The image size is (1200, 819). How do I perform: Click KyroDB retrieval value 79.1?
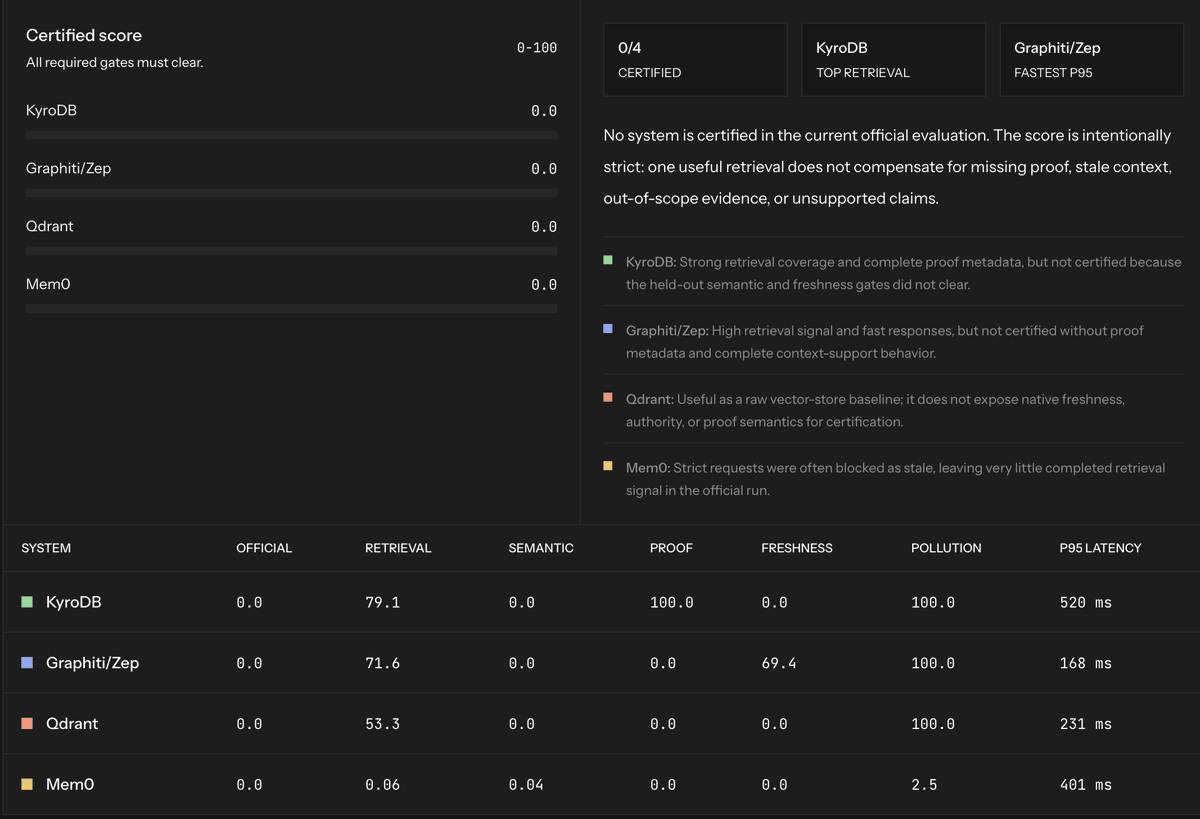(382, 603)
